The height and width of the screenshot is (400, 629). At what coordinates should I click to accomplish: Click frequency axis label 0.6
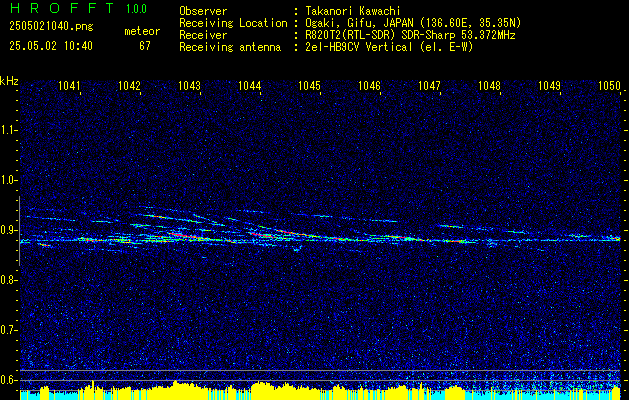[x=8, y=380]
